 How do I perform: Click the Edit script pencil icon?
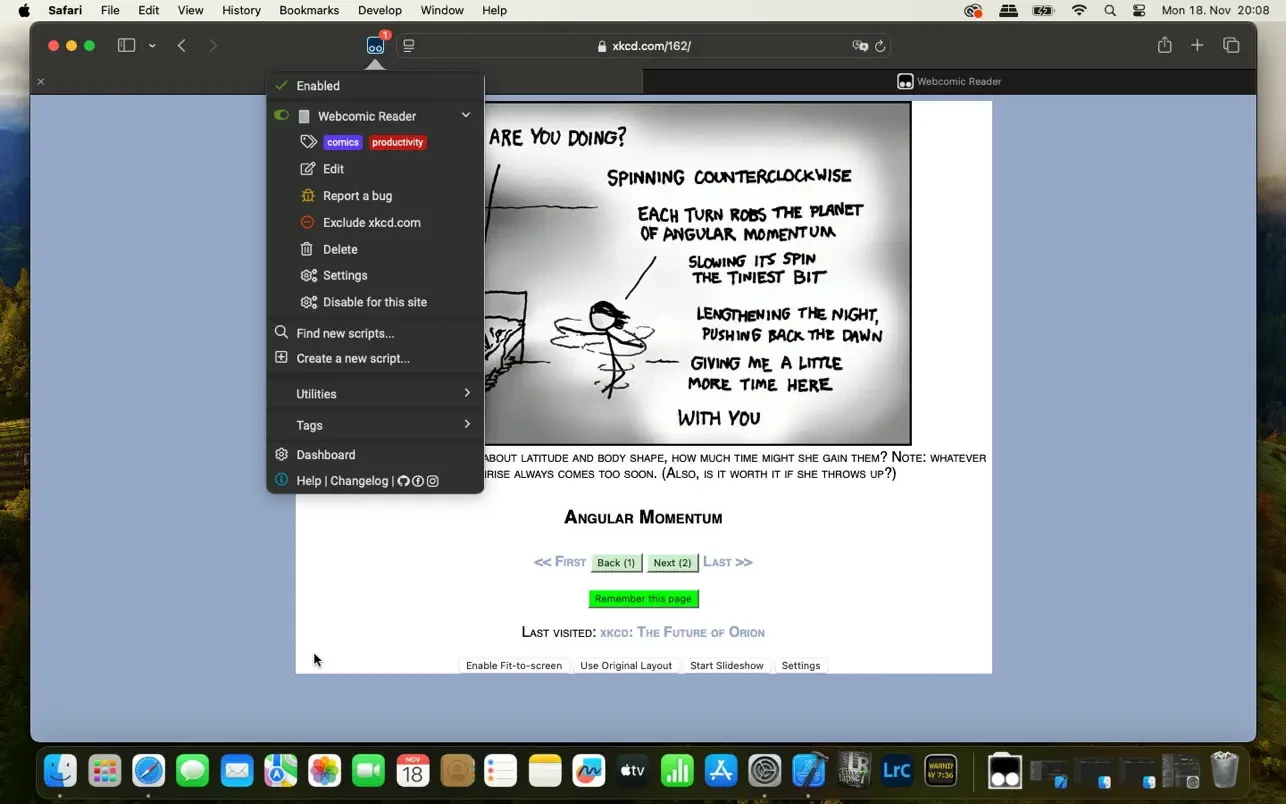(x=308, y=169)
